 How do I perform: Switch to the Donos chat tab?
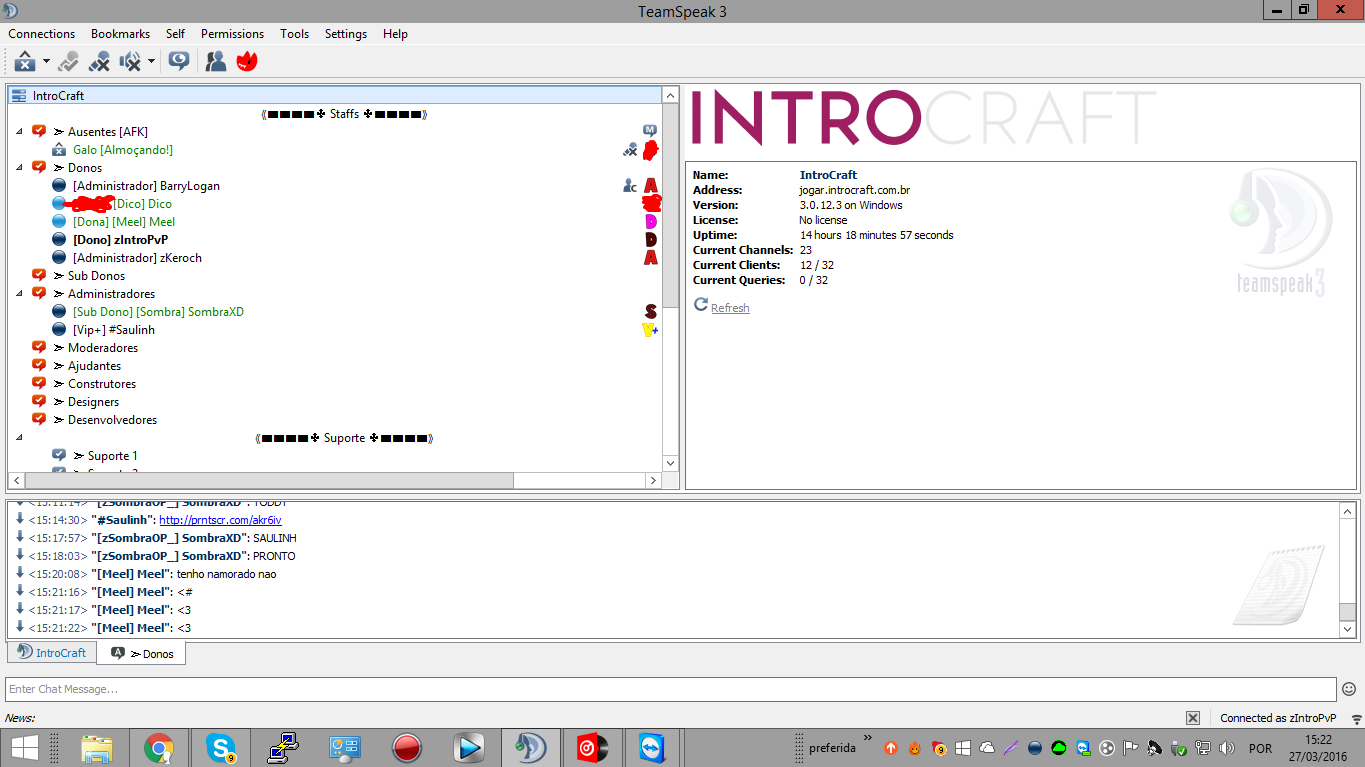[x=141, y=654]
